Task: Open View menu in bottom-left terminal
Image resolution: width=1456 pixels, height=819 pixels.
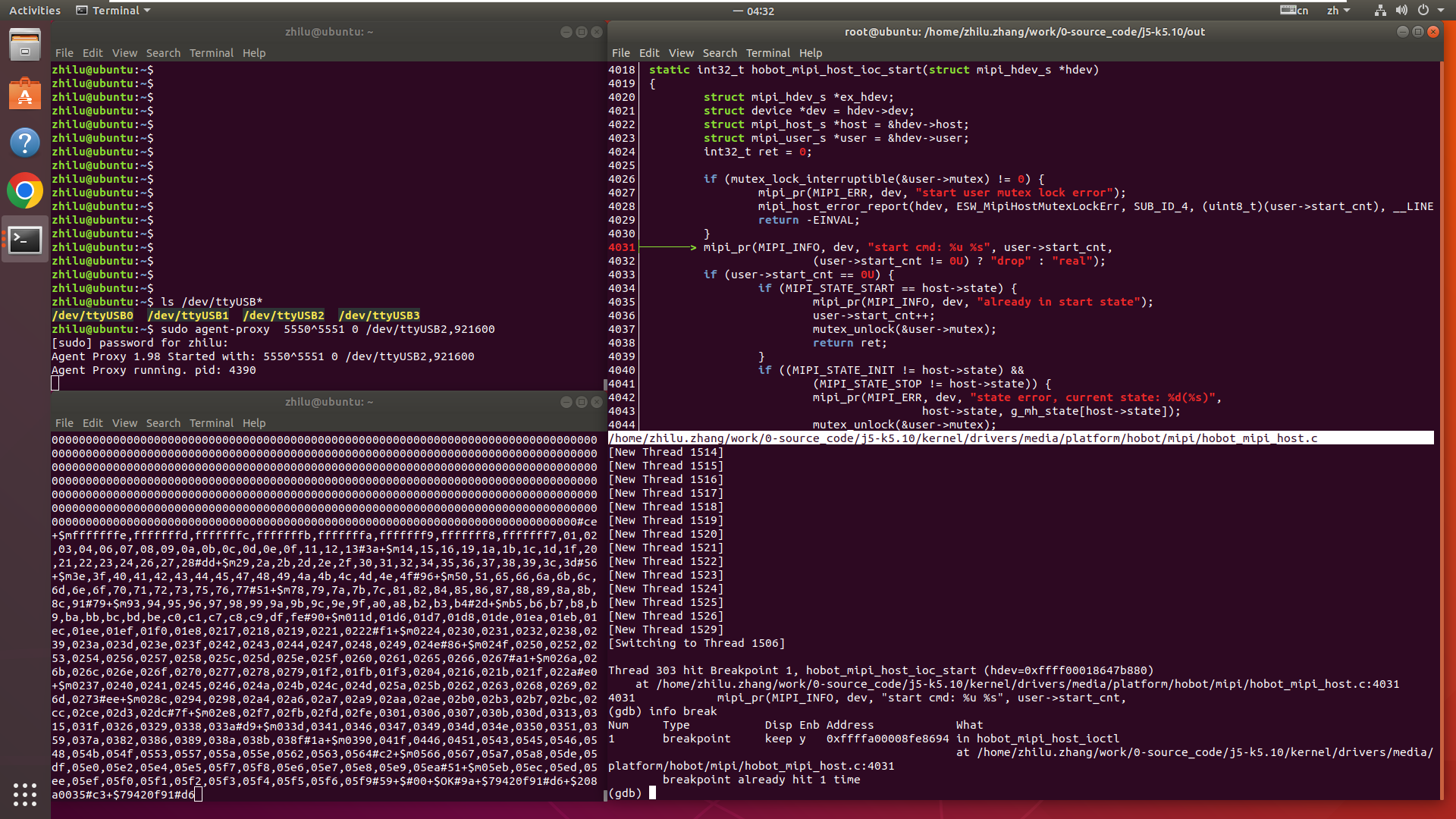Action: coord(124,423)
